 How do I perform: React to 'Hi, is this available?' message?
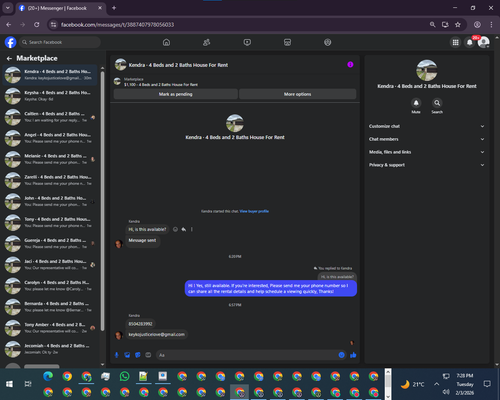coord(175,229)
